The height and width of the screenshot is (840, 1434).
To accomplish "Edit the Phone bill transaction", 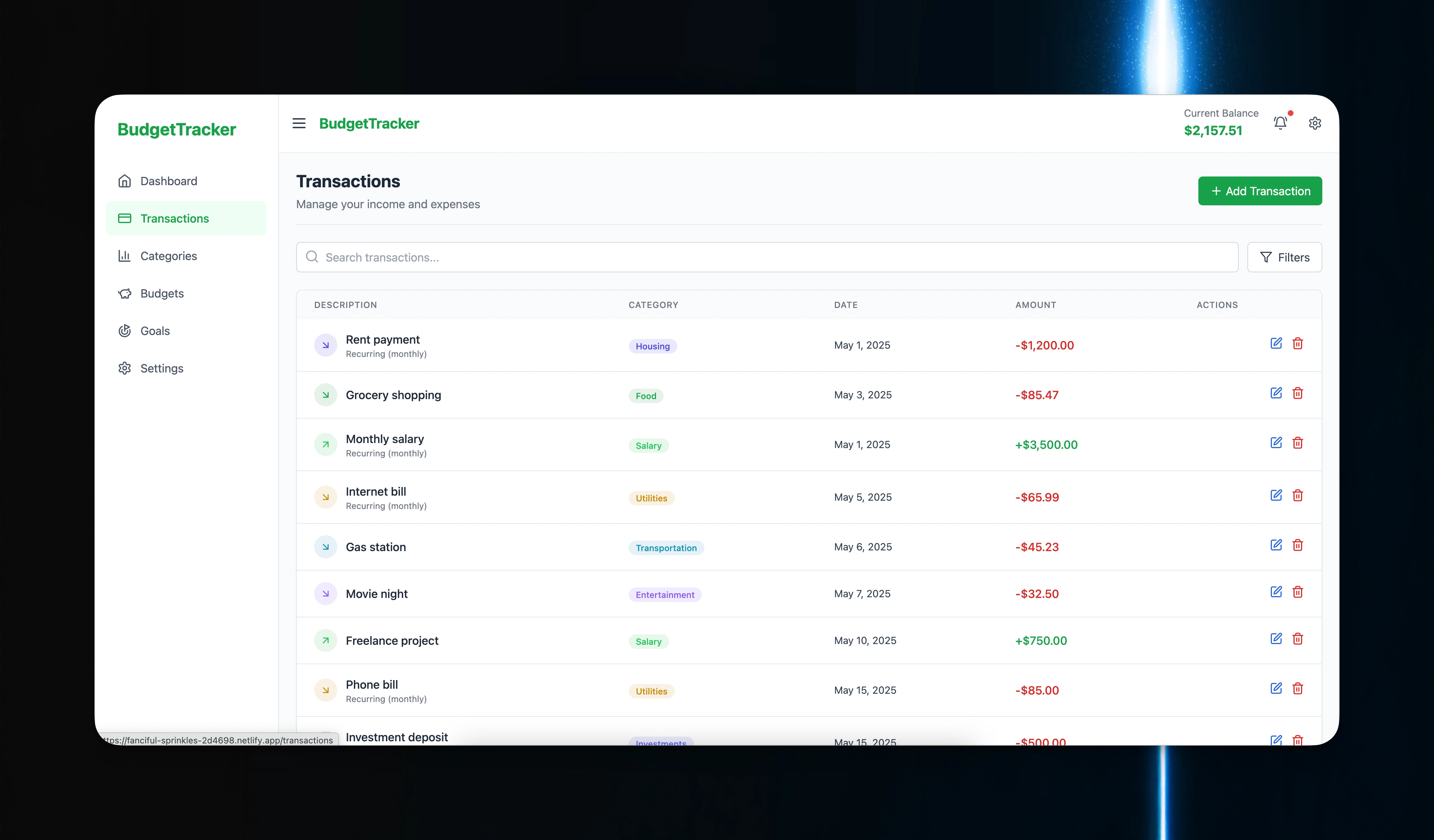I will point(1277,688).
